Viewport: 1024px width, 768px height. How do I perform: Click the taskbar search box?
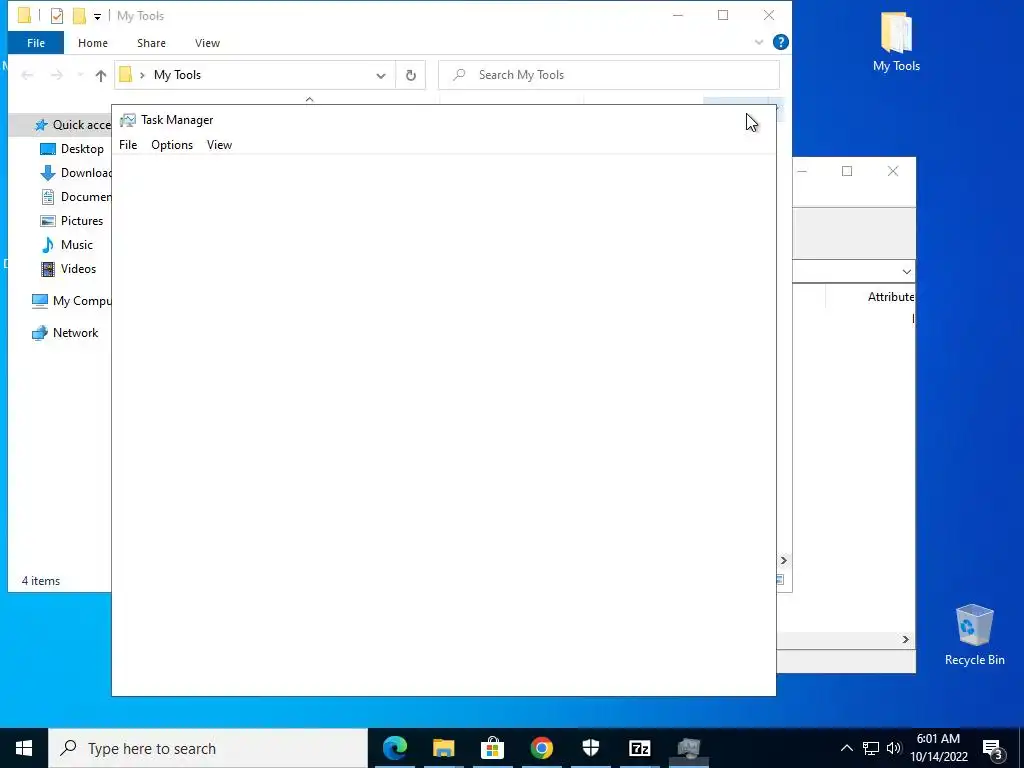(x=208, y=748)
